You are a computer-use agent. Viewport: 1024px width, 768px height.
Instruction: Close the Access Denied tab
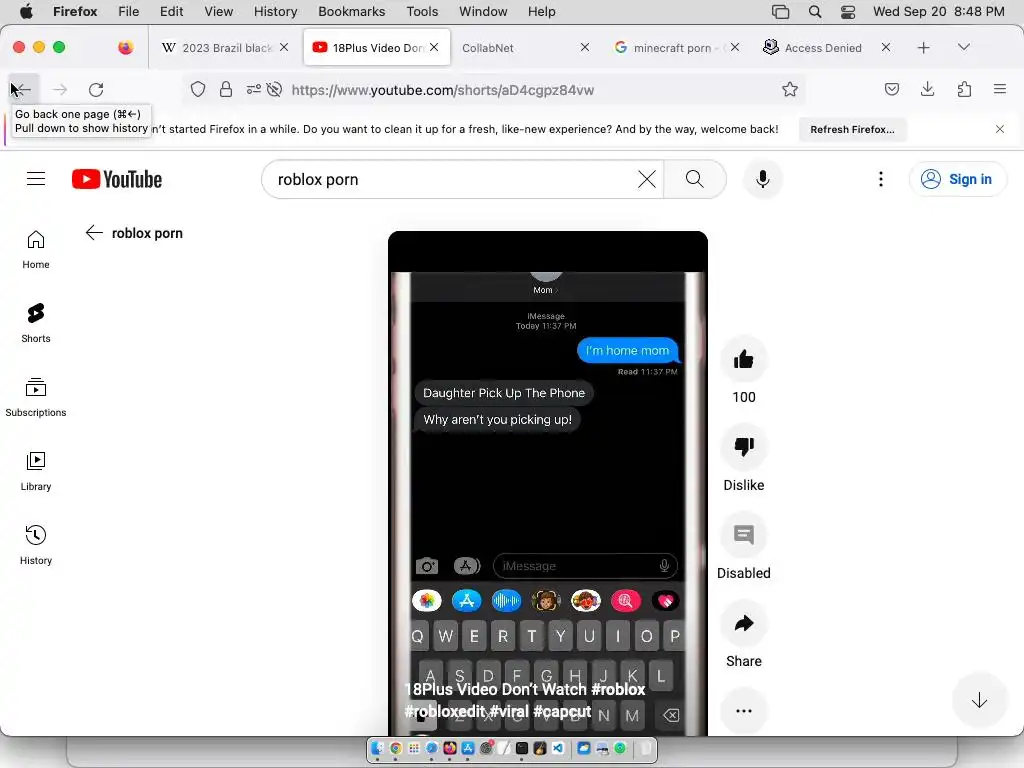(886, 47)
